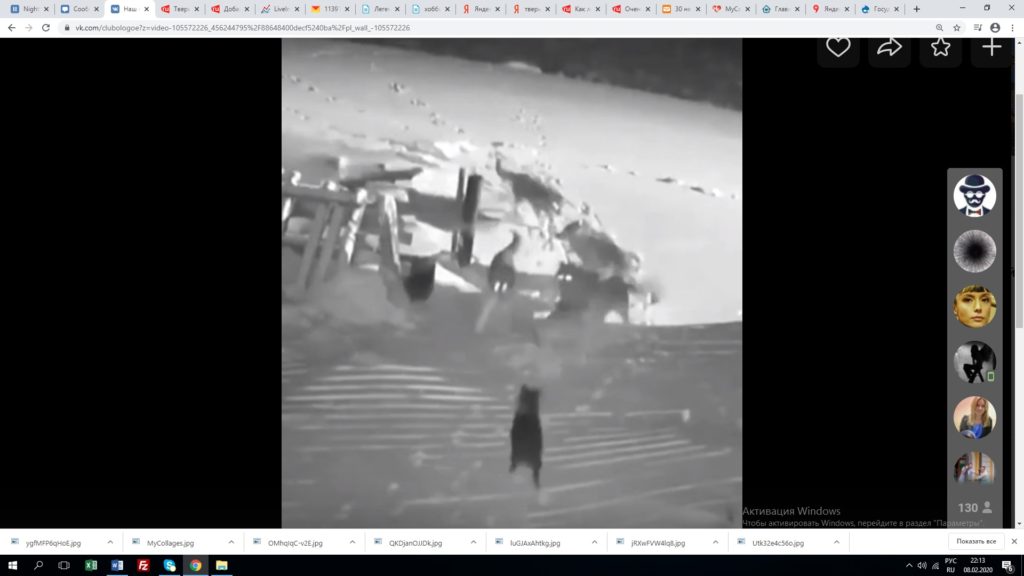Select the top viewer avatar thumbnail
The height and width of the screenshot is (576, 1024).
point(973,196)
